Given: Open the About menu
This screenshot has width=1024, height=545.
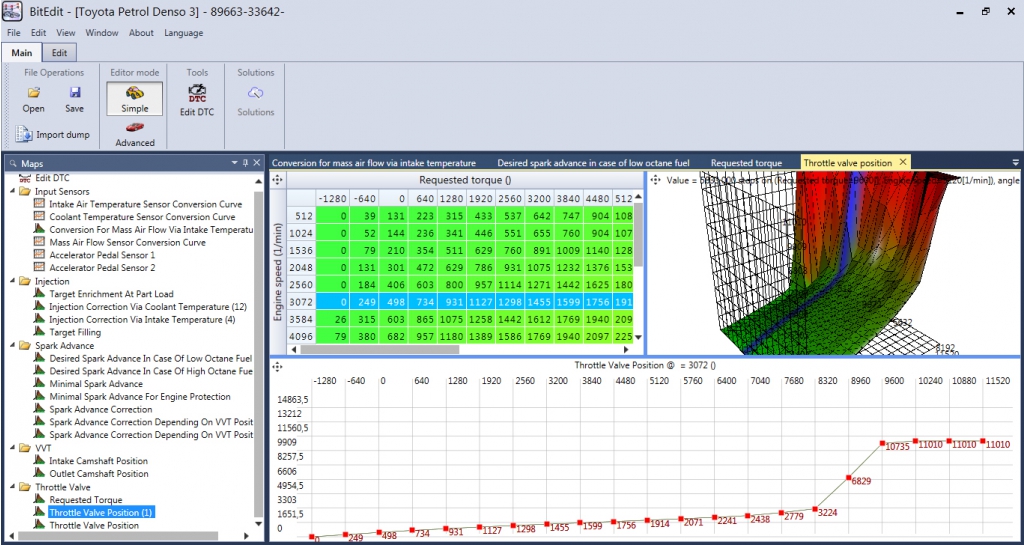Looking at the screenshot, I should (141, 33).
